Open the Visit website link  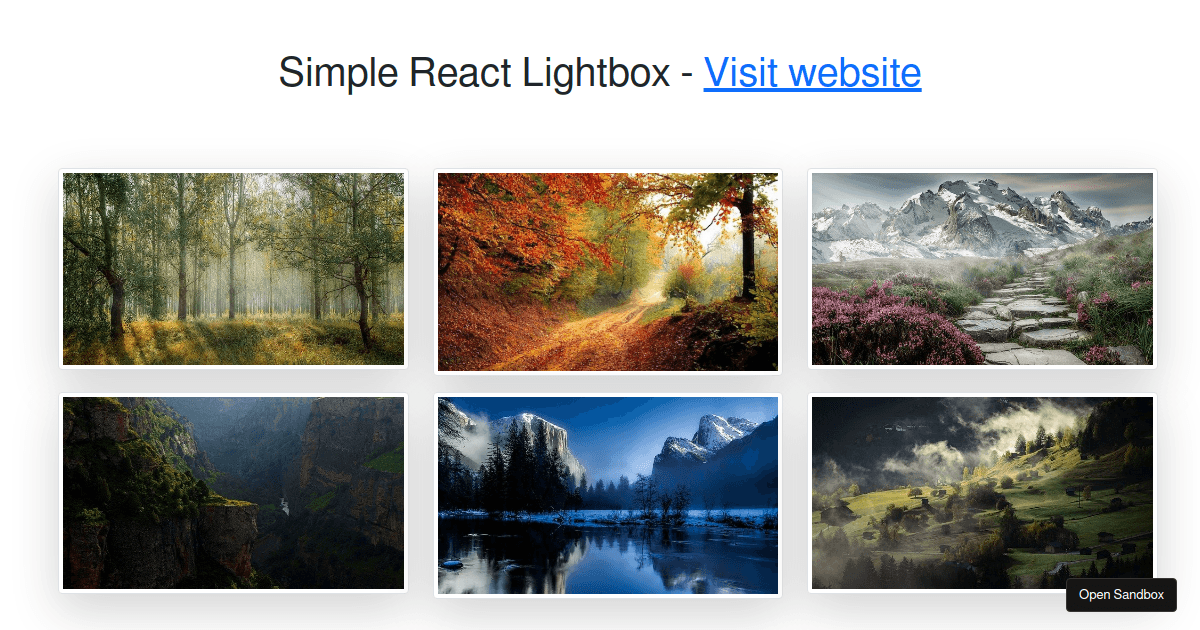click(x=812, y=73)
